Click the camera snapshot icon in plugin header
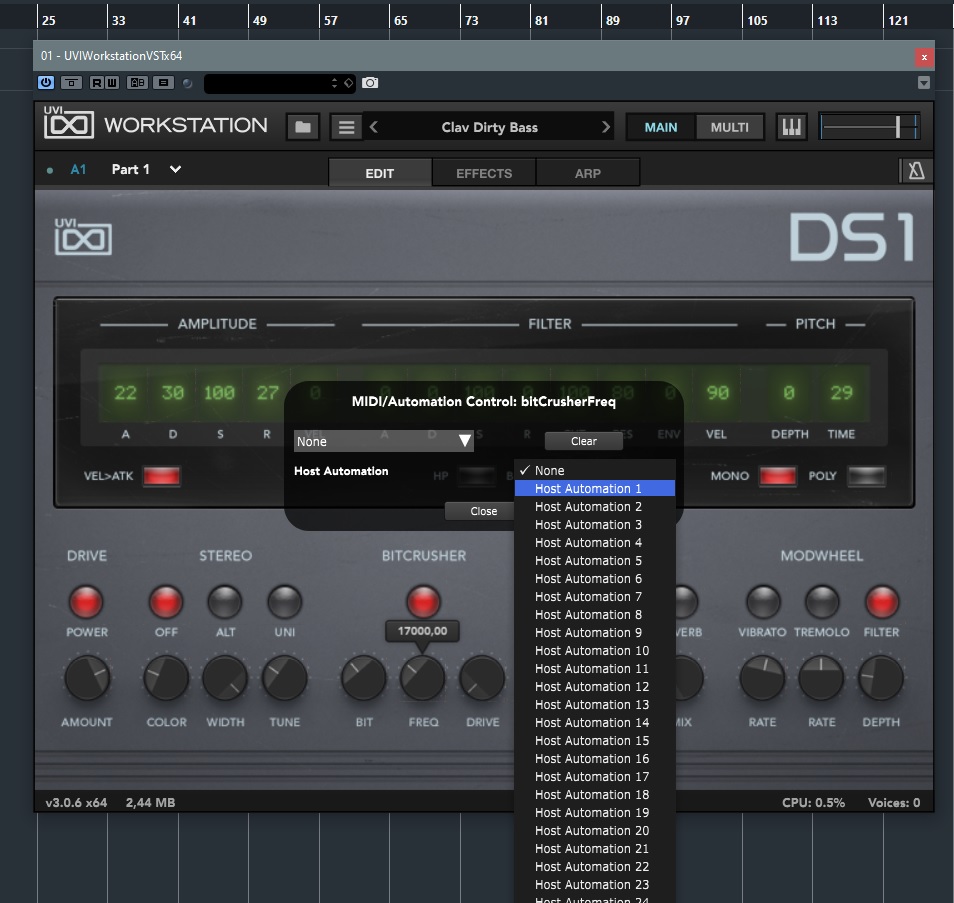The height and width of the screenshot is (903, 954). (x=370, y=83)
